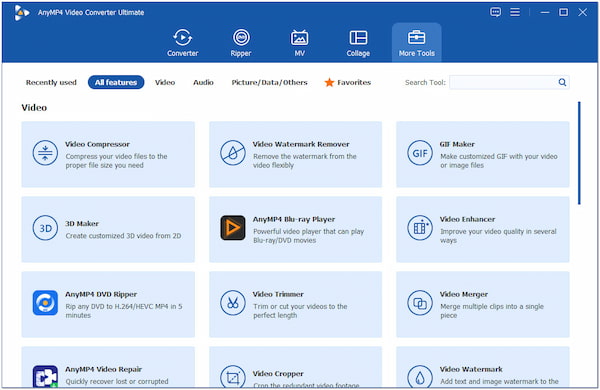Click the Collage label in top bar

tap(358, 53)
